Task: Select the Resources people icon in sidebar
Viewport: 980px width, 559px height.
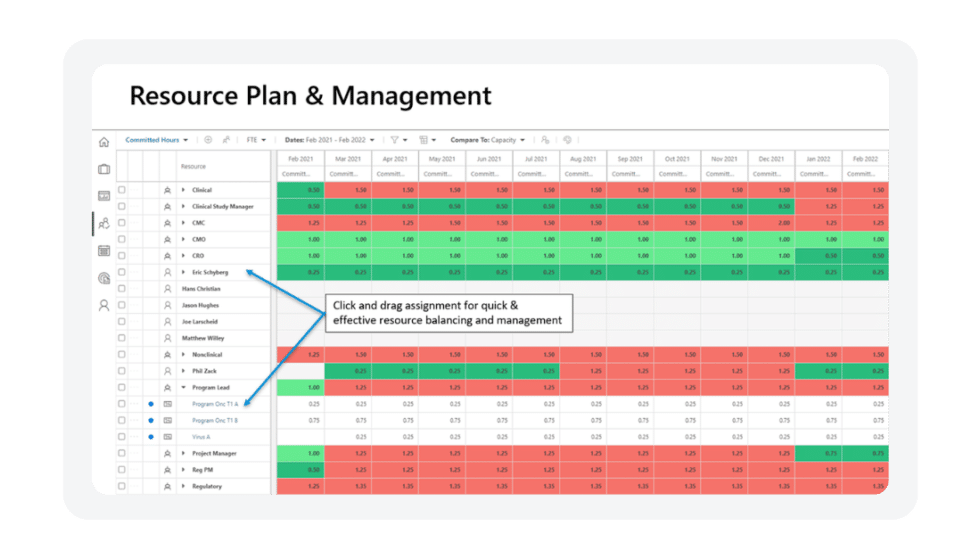Action: [x=104, y=223]
